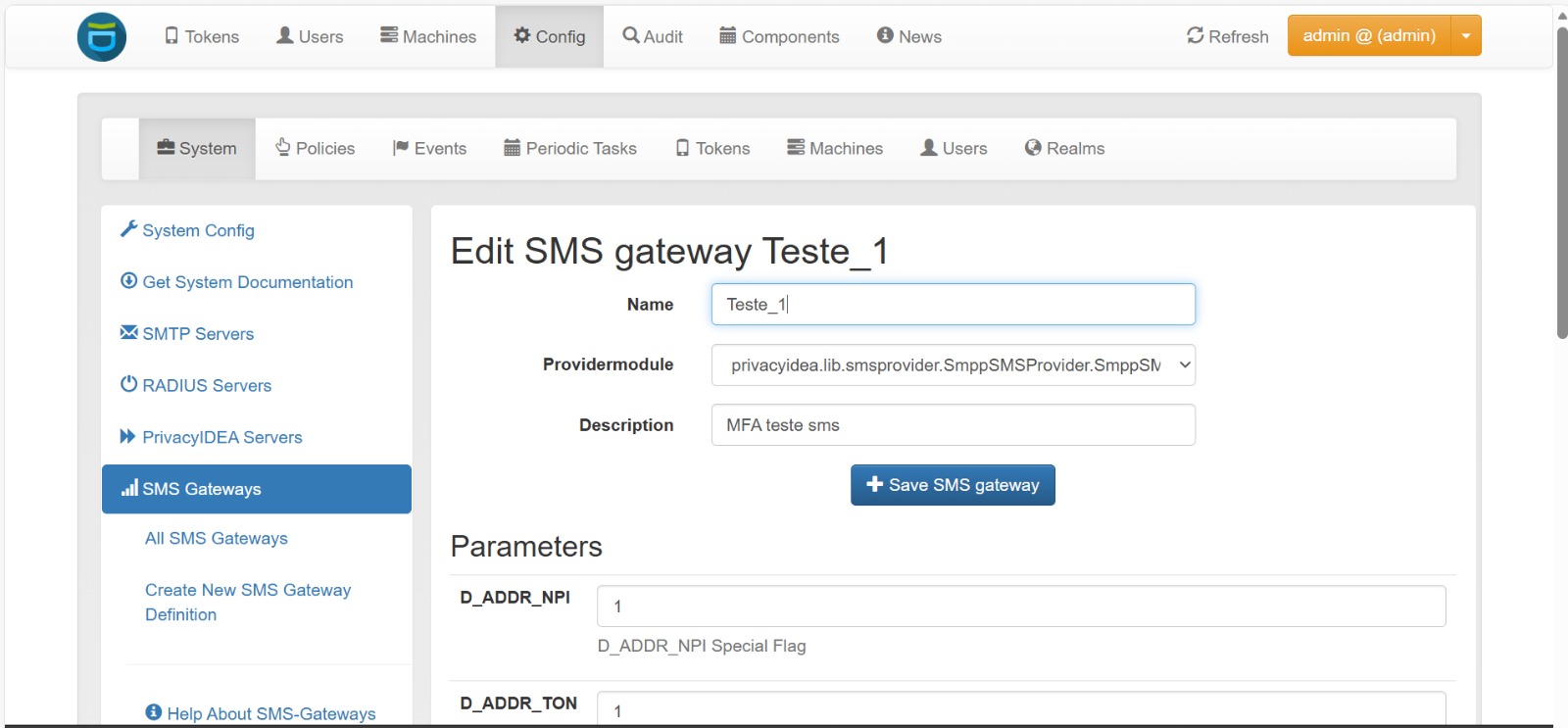
Task: Click the power icon for RADIUS Servers
Action: pos(128,384)
